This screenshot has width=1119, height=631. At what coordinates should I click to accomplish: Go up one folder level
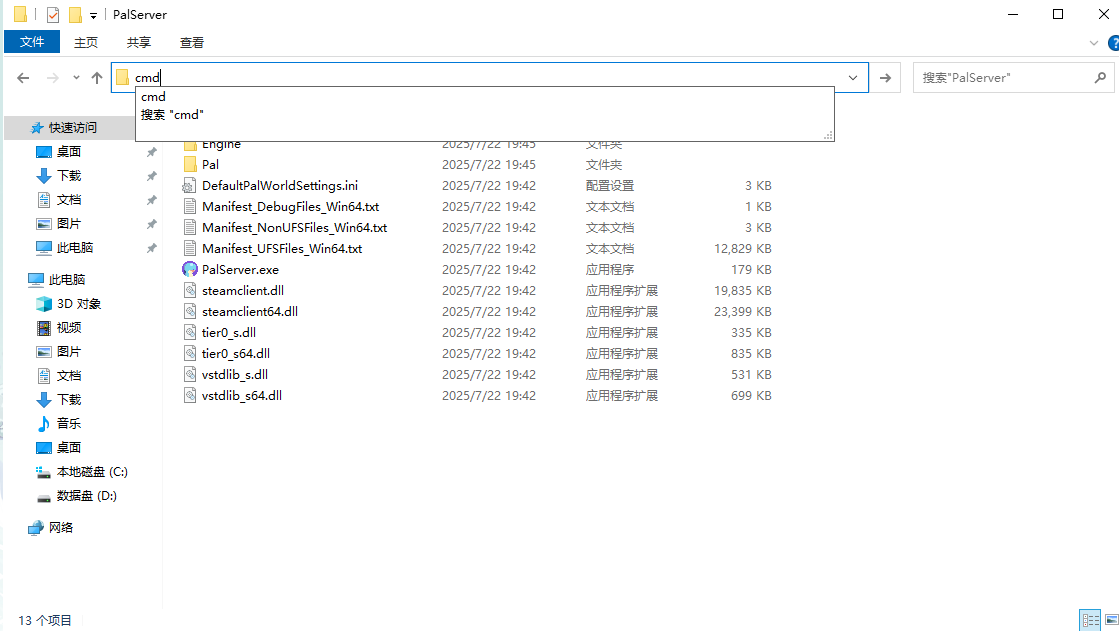pos(97,78)
